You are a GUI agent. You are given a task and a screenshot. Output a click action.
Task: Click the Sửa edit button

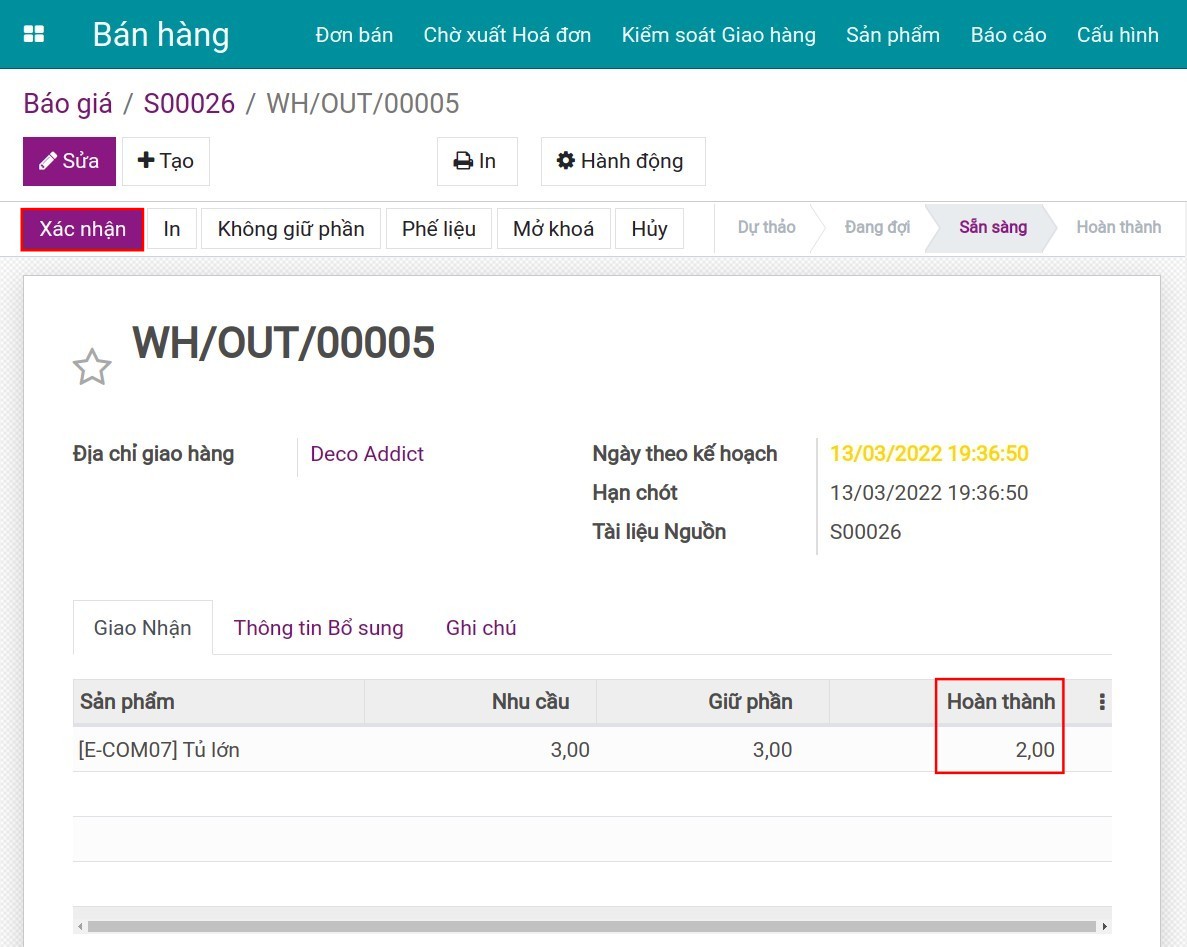point(70,161)
